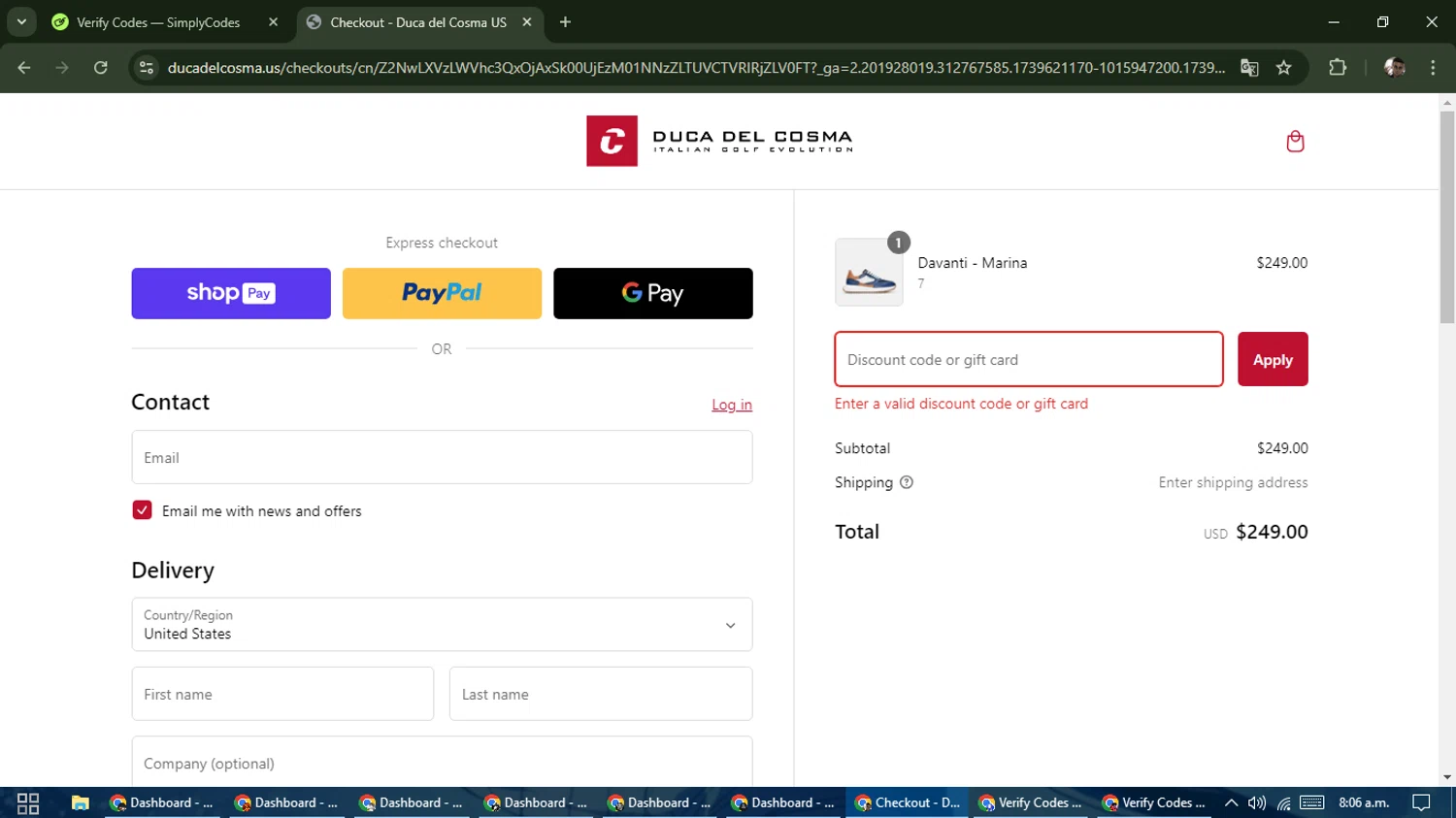The width and height of the screenshot is (1456, 818).
Task: Click the browser forward arrow
Action: [x=62, y=68]
